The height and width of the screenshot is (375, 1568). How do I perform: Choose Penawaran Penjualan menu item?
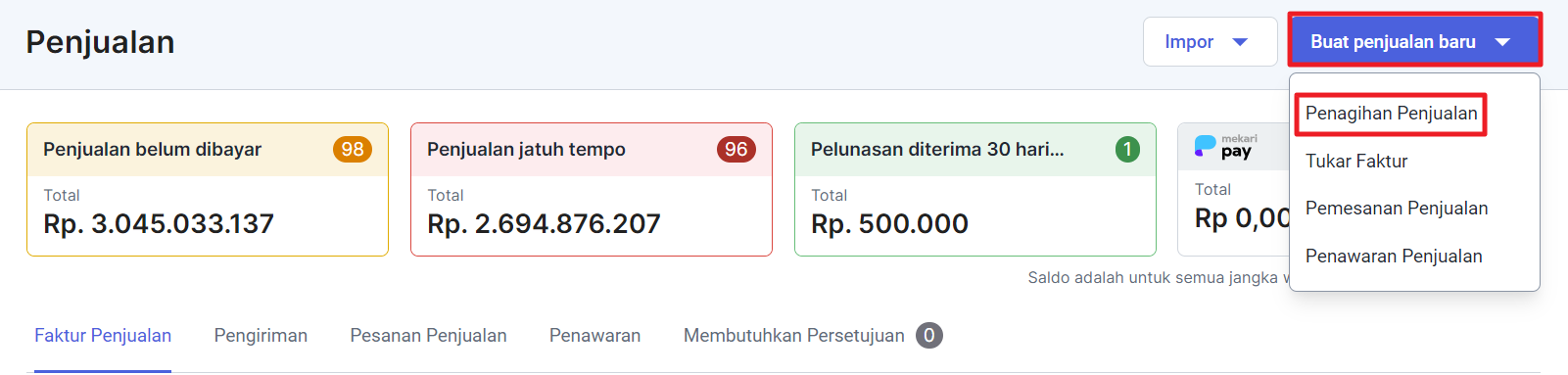click(1393, 257)
